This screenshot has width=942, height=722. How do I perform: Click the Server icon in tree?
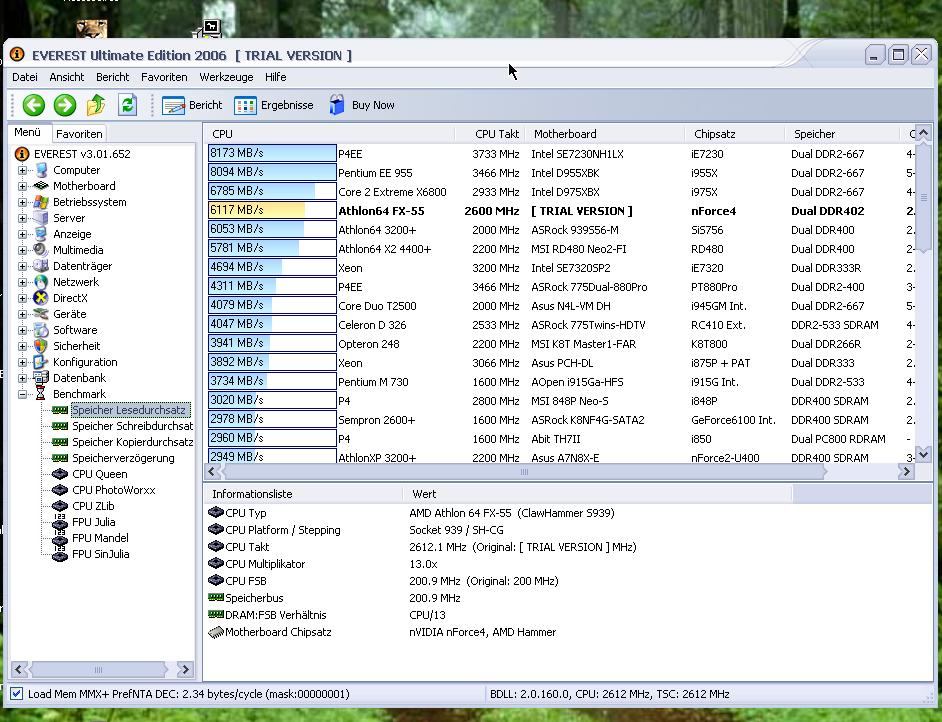click(x=41, y=218)
